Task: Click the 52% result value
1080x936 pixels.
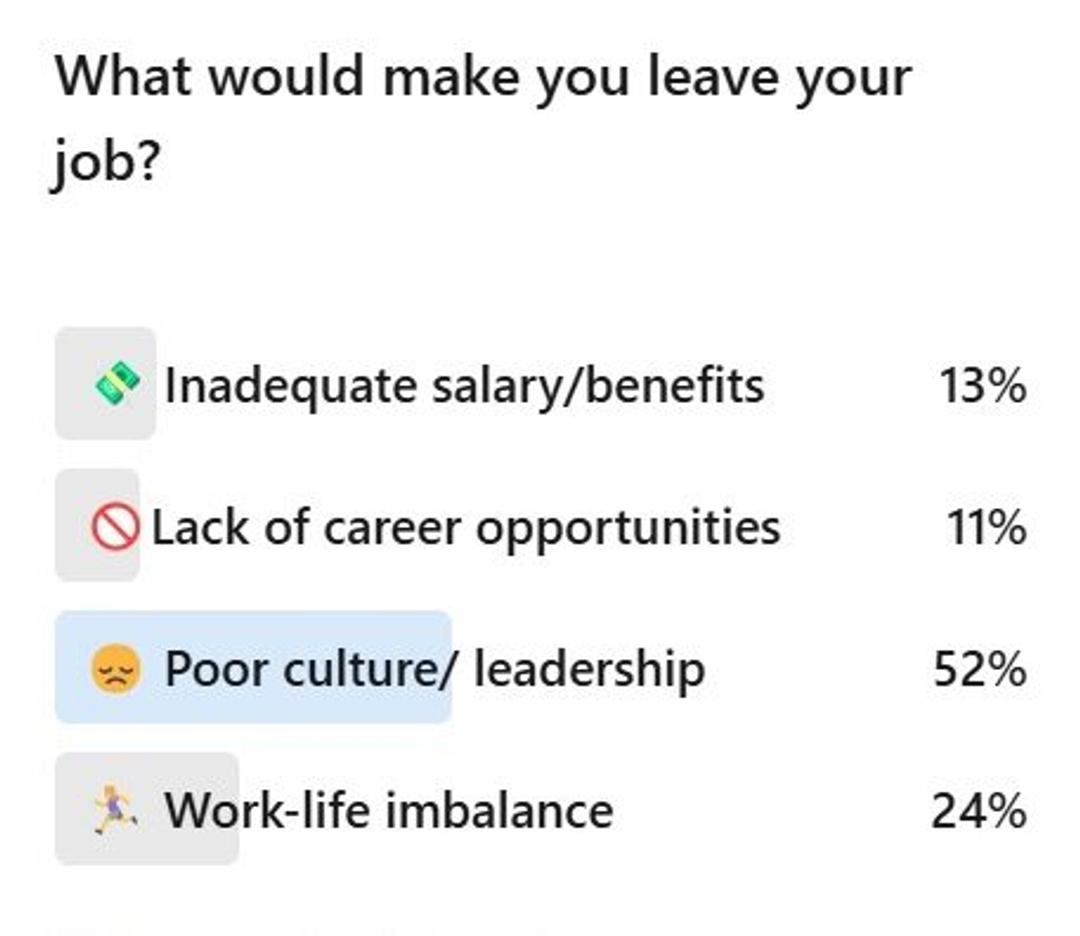Action: 980,669
